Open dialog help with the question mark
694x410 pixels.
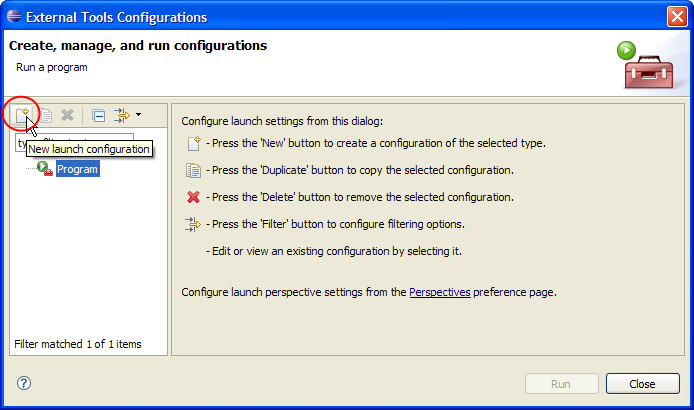pyautogui.click(x=24, y=383)
